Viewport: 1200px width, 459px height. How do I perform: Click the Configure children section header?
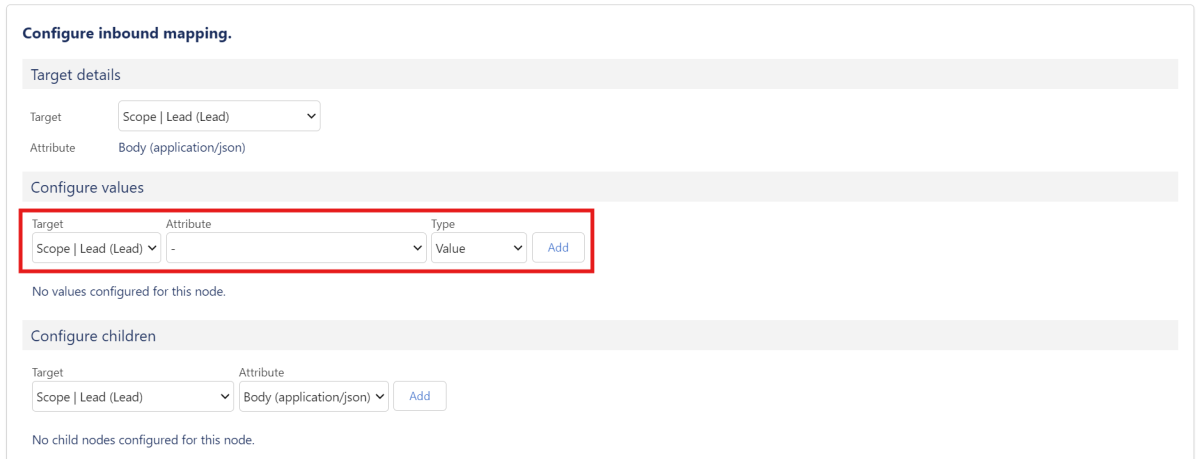(x=93, y=336)
